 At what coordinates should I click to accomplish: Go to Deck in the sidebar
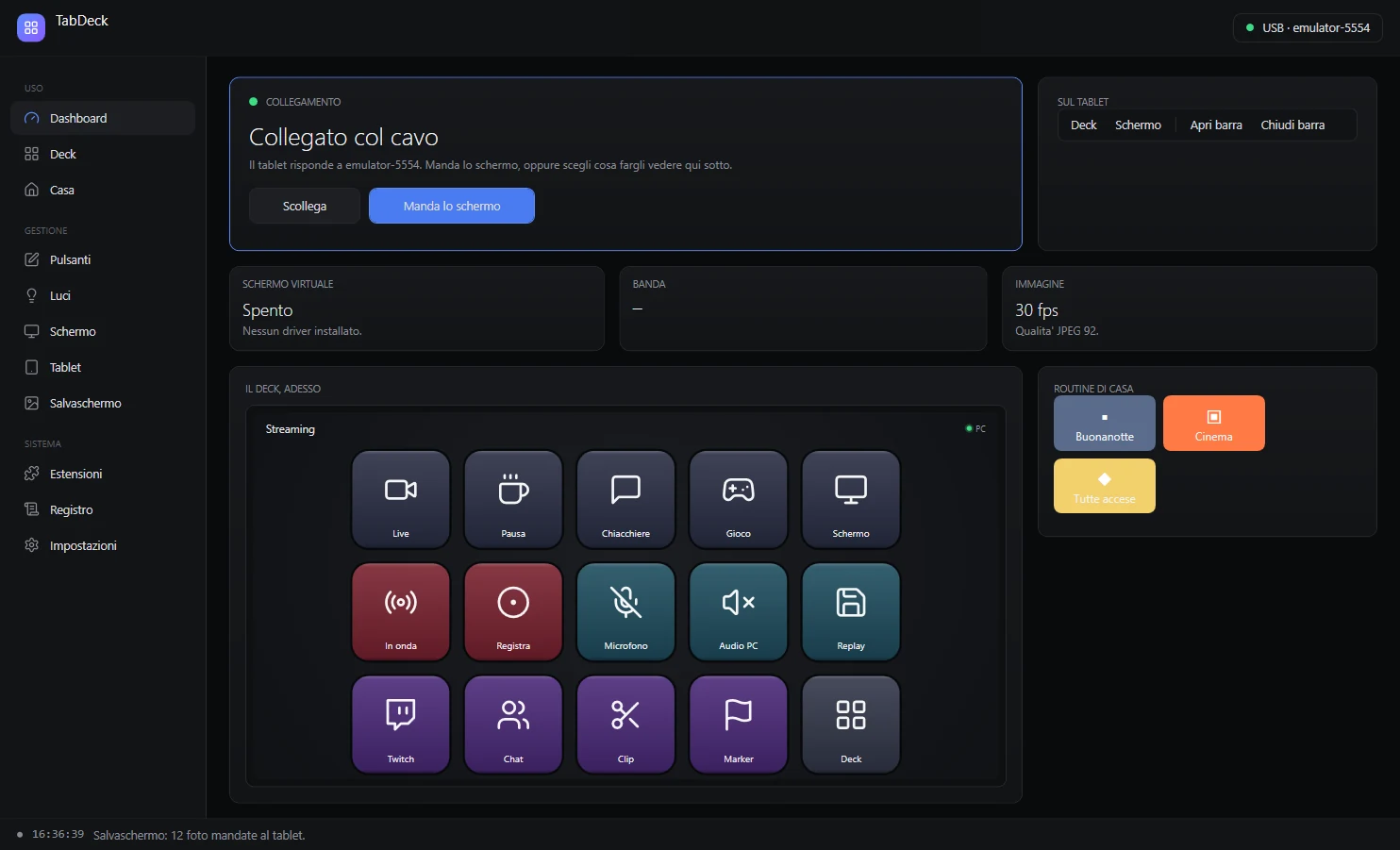click(103, 154)
